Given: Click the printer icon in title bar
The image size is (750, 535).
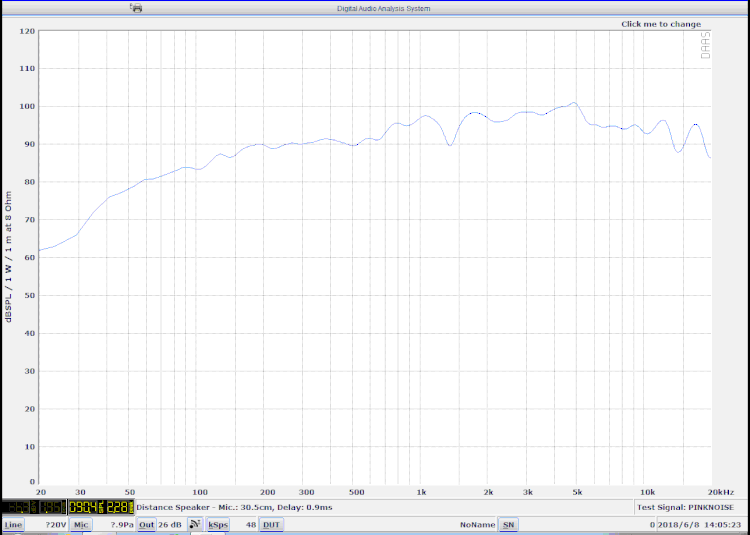Looking at the screenshot, I should tap(136, 8).
